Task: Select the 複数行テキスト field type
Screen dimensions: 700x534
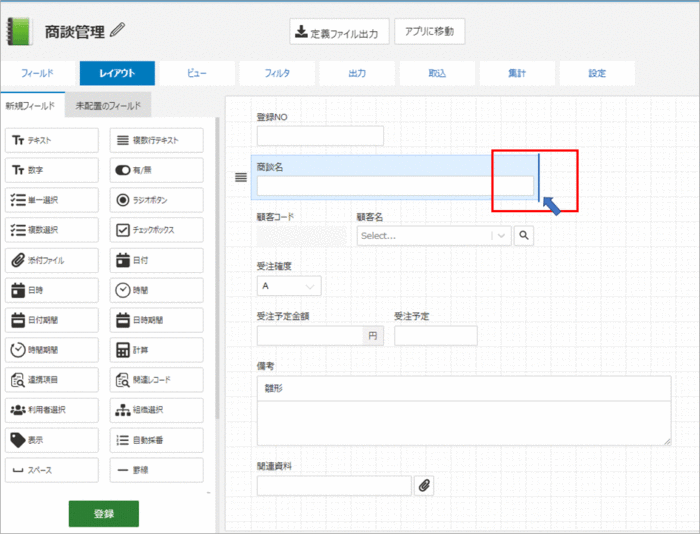Action: point(157,140)
